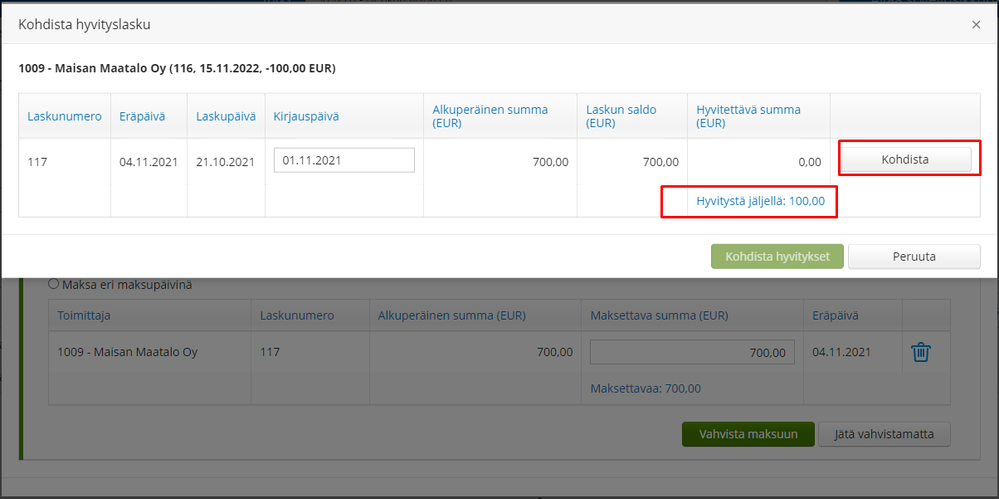Click the Kohdista button for invoice 117
This screenshot has height=499, width=999.
point(905,159)
